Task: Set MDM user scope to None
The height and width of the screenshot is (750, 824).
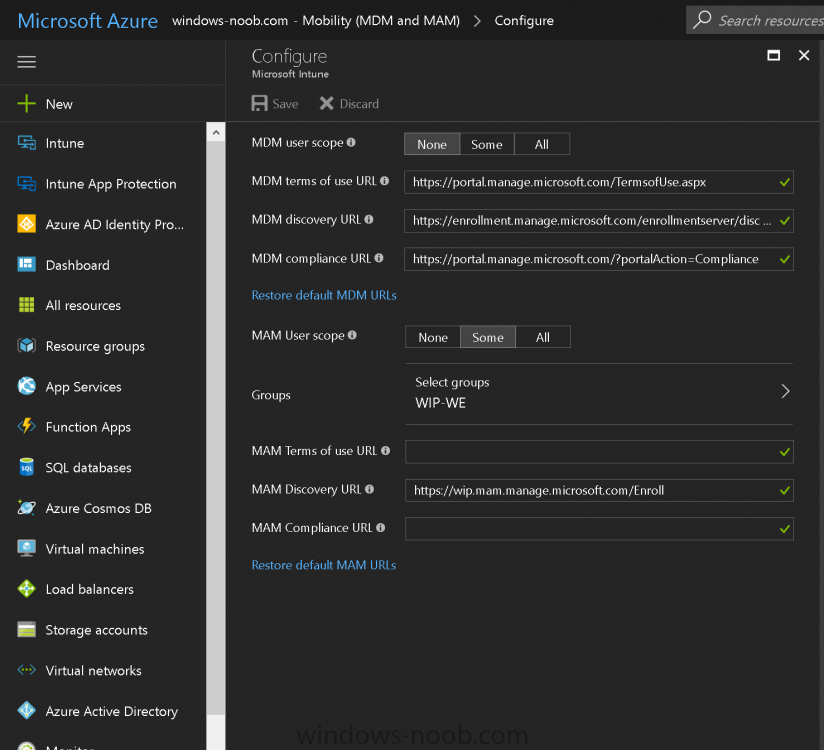Action: (432, 144)
